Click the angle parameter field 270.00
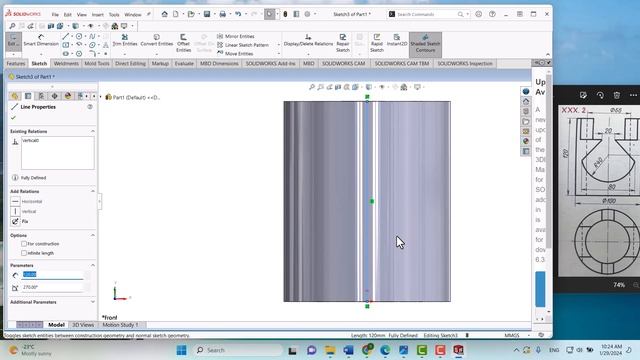Screen dimensions: 640x360 [x=53, y=287]
